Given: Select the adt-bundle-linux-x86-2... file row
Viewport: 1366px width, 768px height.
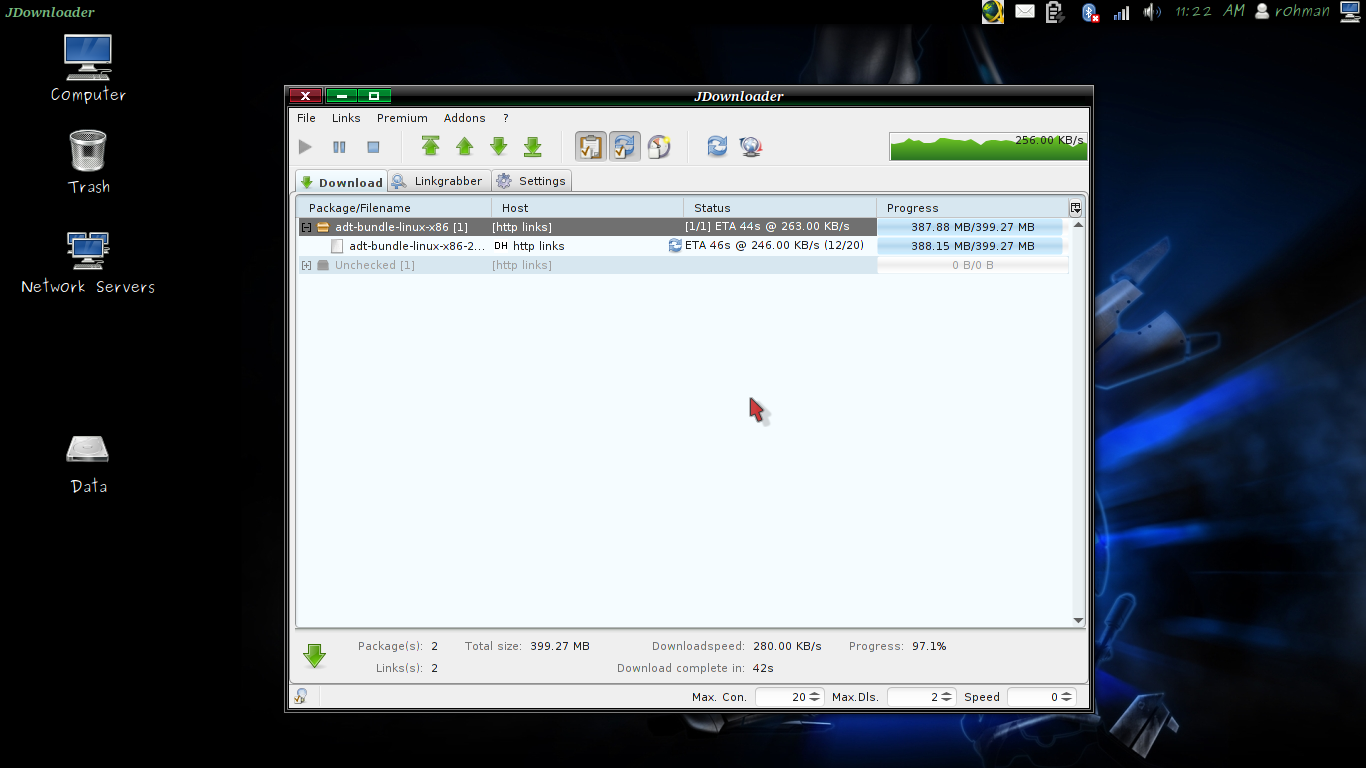Looking at the screenshot, I should coord(683,246).
